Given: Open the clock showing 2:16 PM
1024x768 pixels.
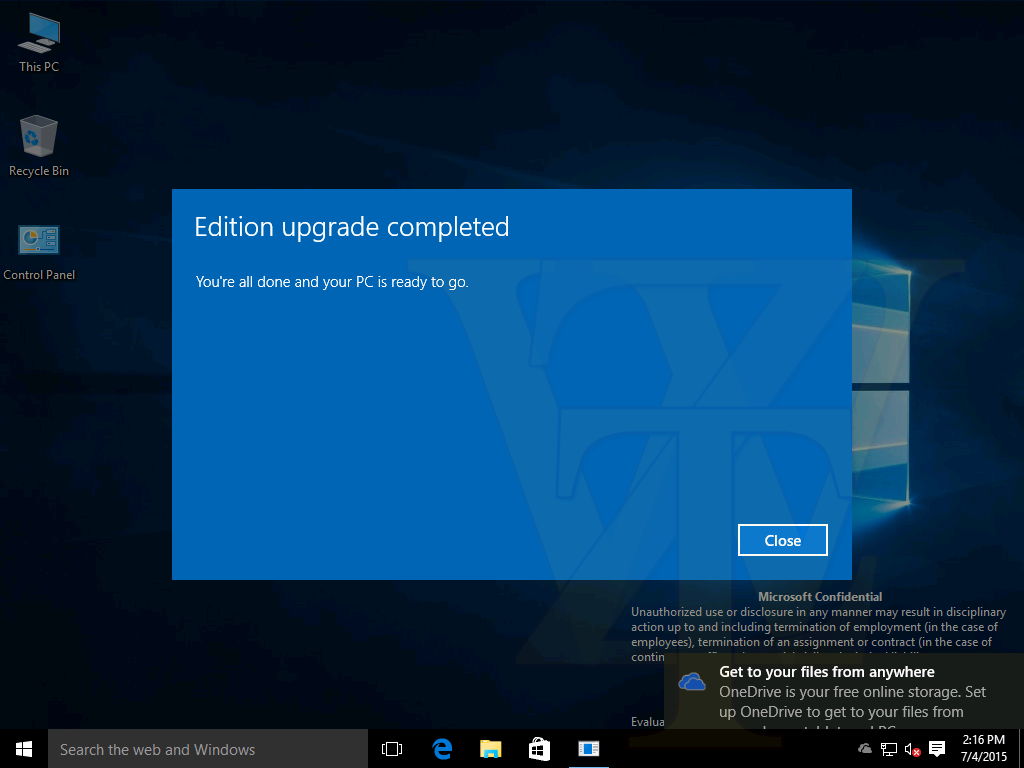Looking at the screenshot, I should [984, 748].
